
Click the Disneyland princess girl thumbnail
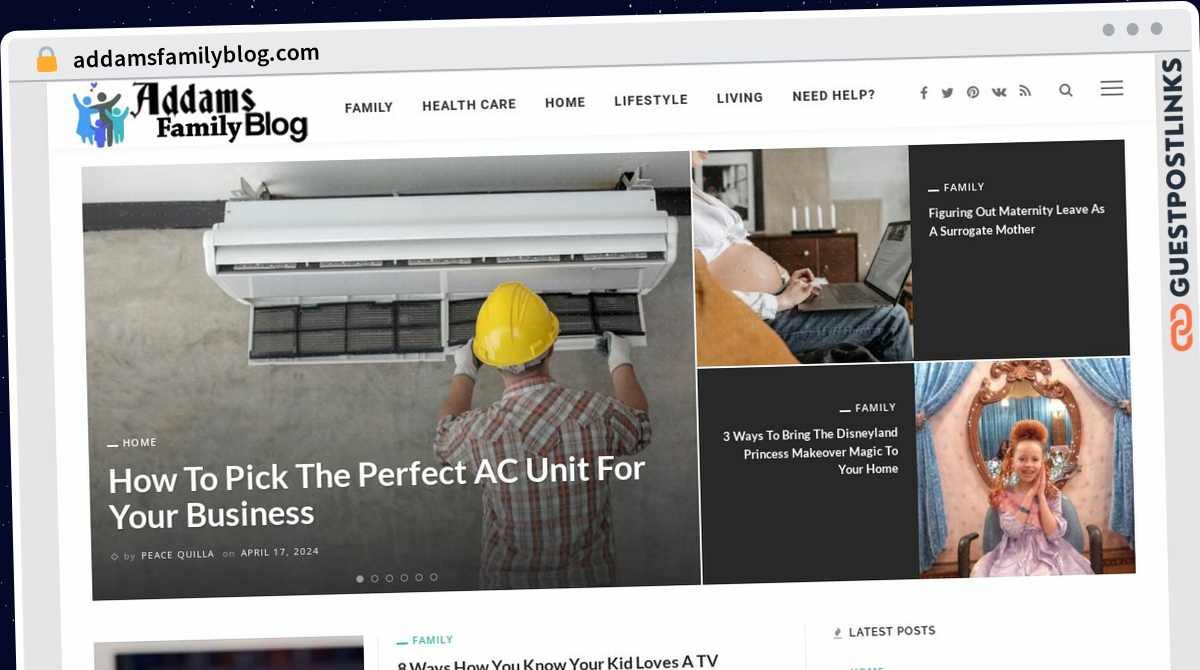tap(1026, 468)
